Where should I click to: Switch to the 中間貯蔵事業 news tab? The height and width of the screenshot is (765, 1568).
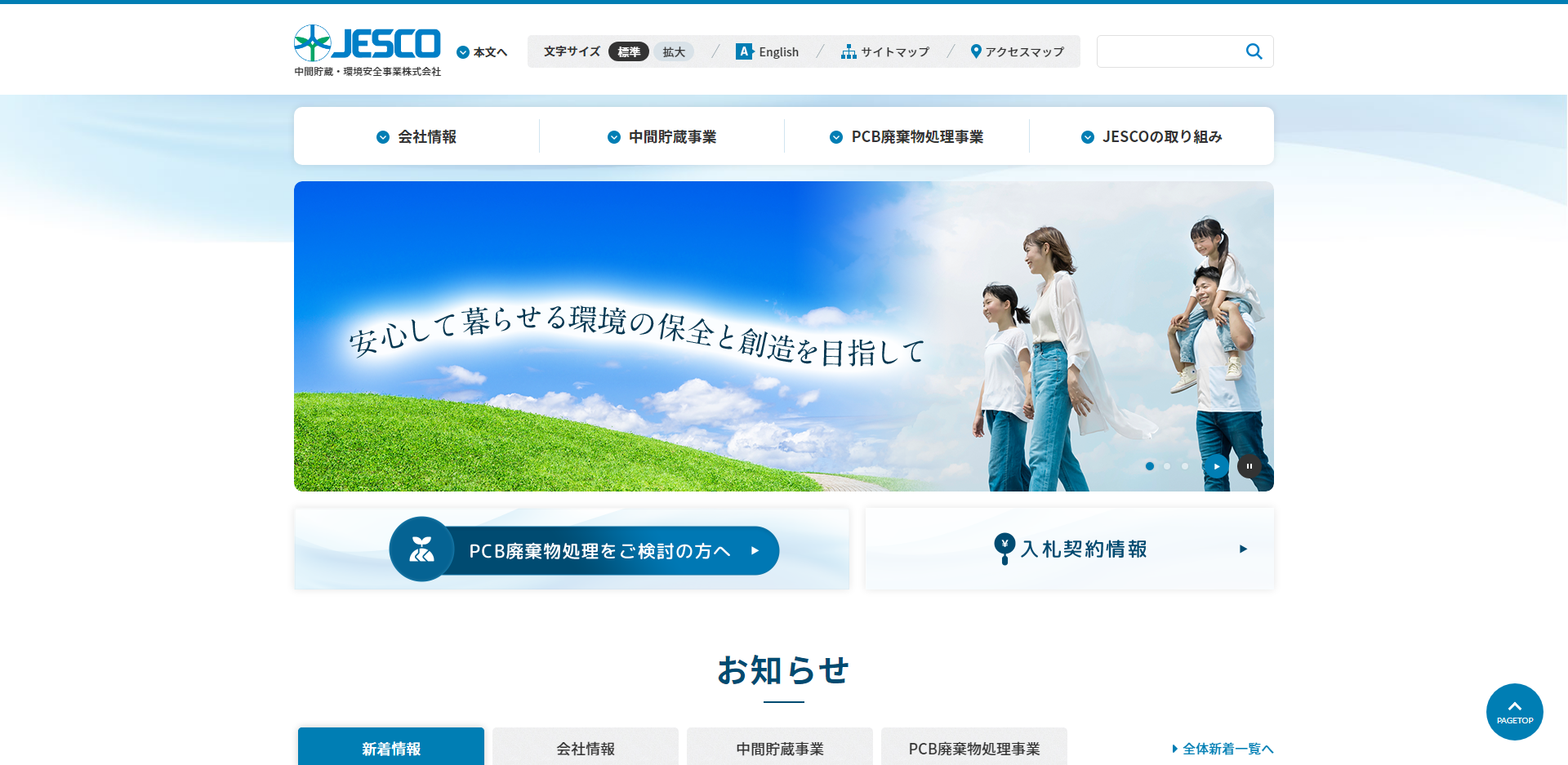click(x=780, y=748)
